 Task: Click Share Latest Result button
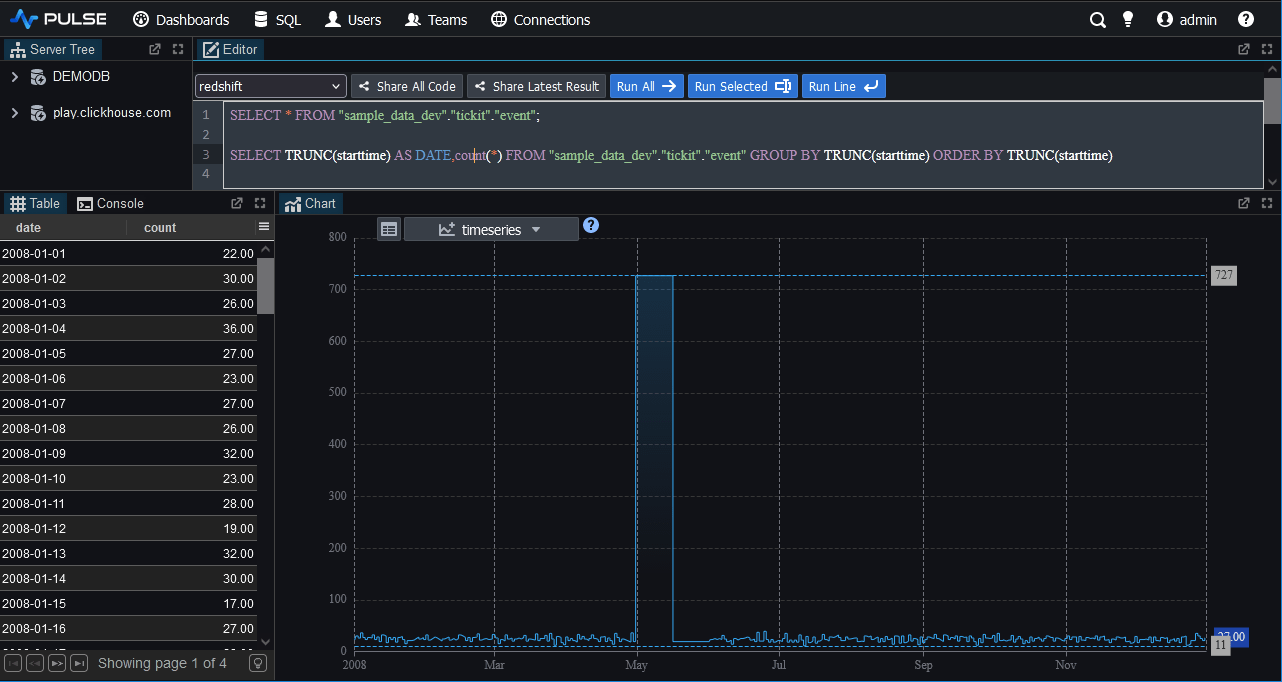click(536, 86)
